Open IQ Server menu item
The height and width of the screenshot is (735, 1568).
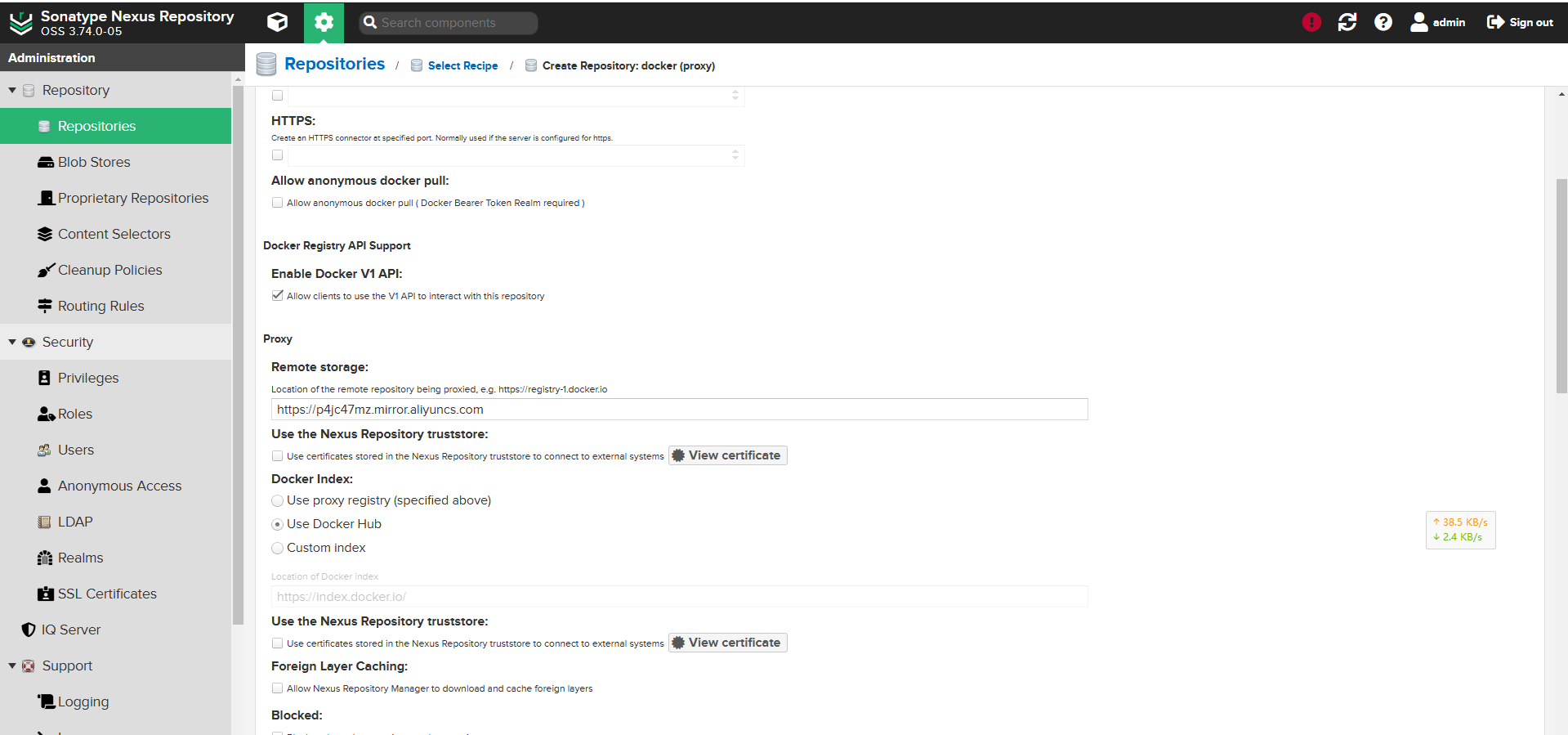click(x=116, y=630)
